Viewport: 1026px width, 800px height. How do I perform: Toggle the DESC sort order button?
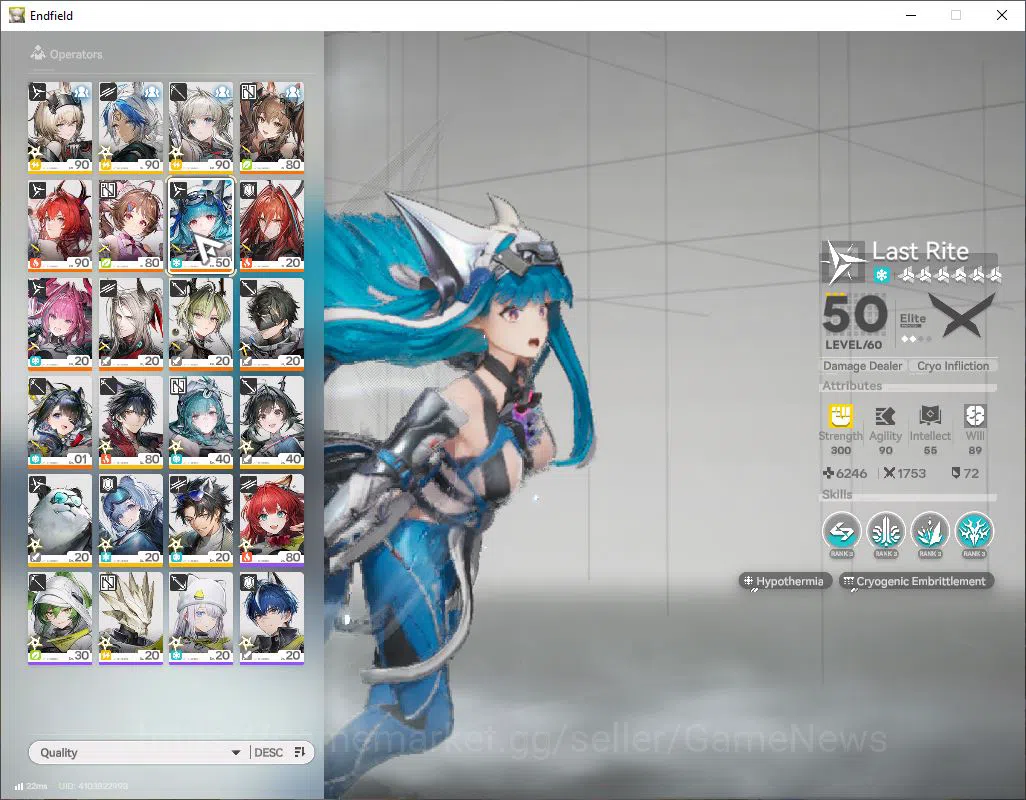pyautogui.click(x=279, y=752)
